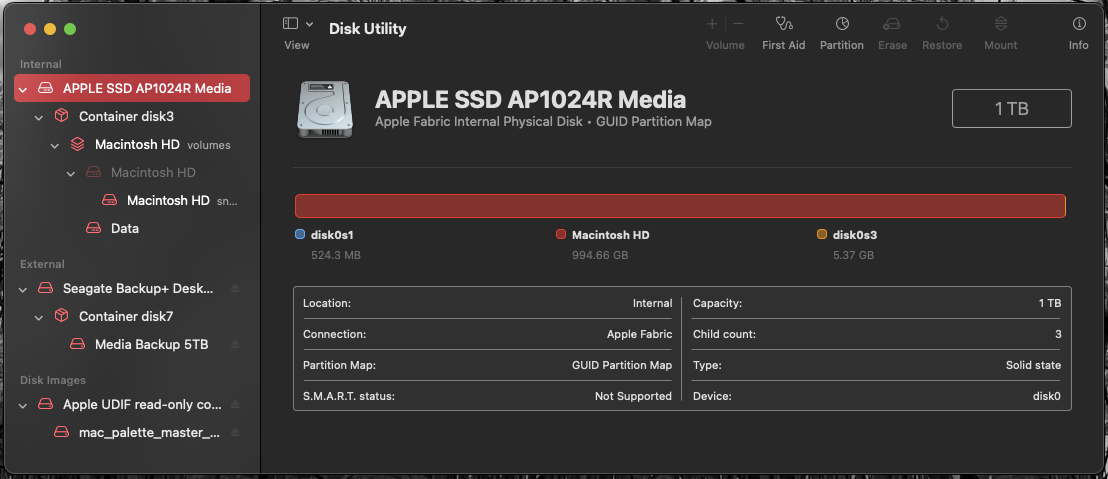The height and width of the screenshot is (479, 1108).
Task: Click the External section header
Action: pyautogui.click(x=42, y=264)
